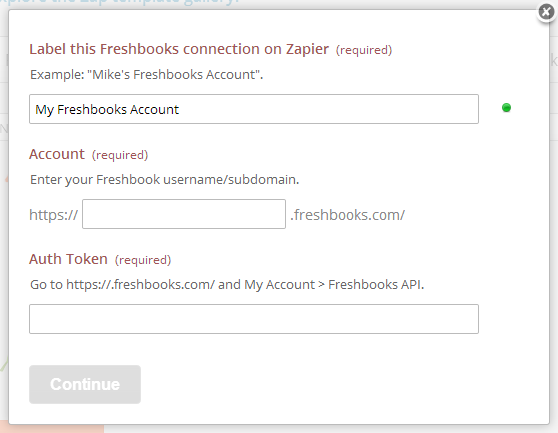Click the required tag beside Auth Token

(x=143, y=260)
